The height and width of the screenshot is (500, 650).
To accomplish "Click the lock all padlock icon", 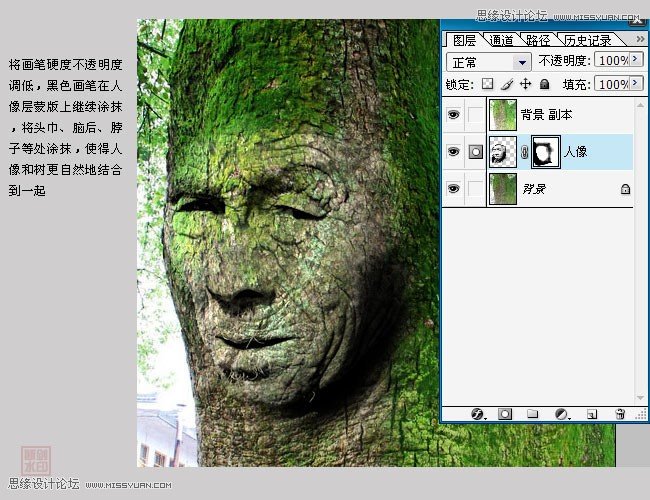I will (545, 85).
